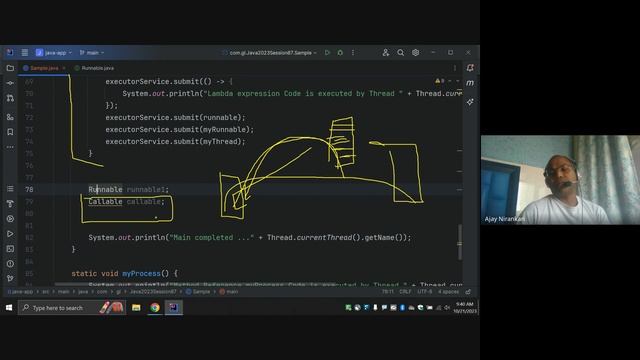Viewport: 640px width, 360px height.
Task: Close the Sample.java tab
Action: point(64,68)
